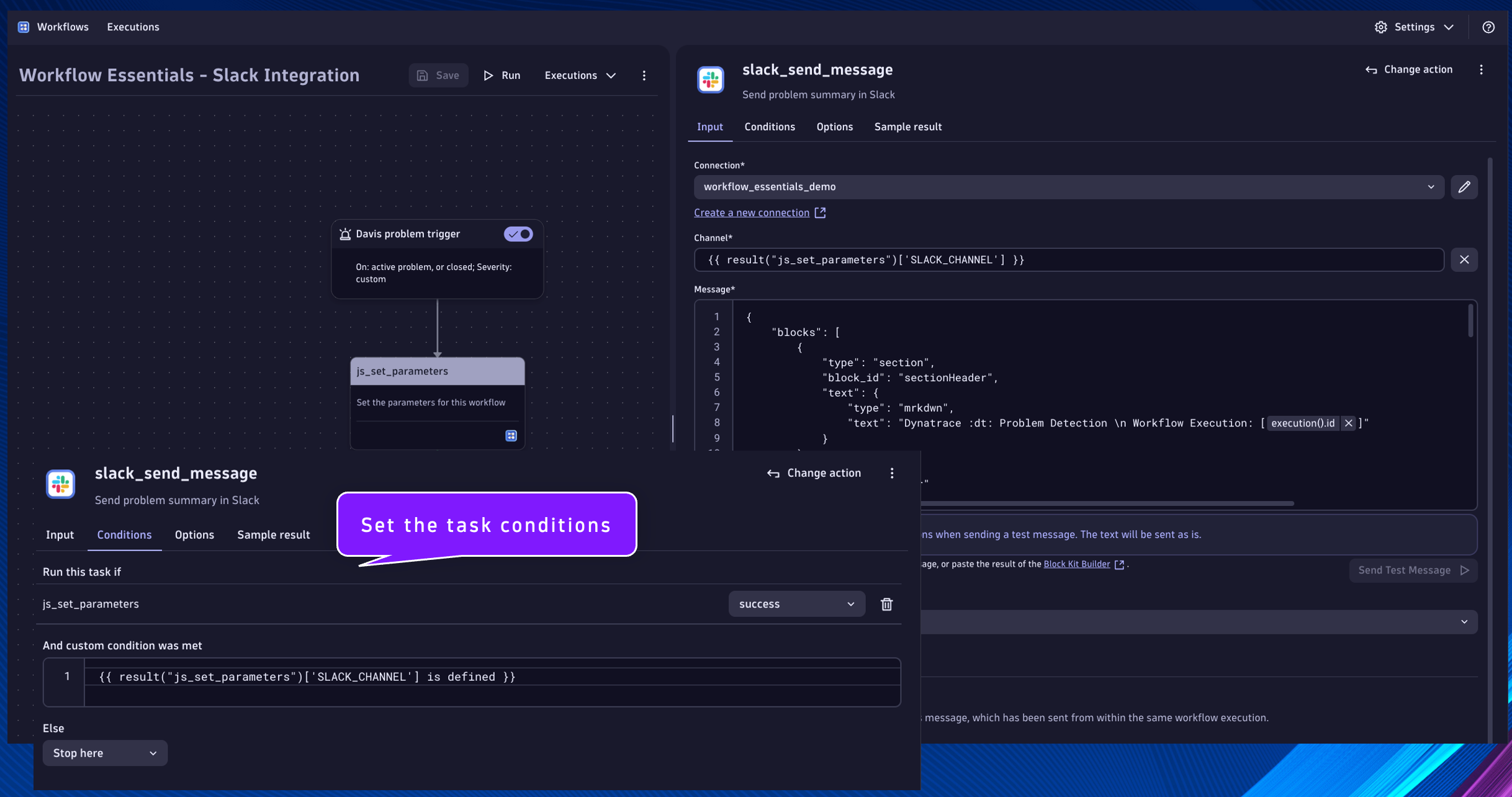Open the Block Kit Builder link
The width and height of the screenshot is (1512, 797).
(x=1077, y=564)
